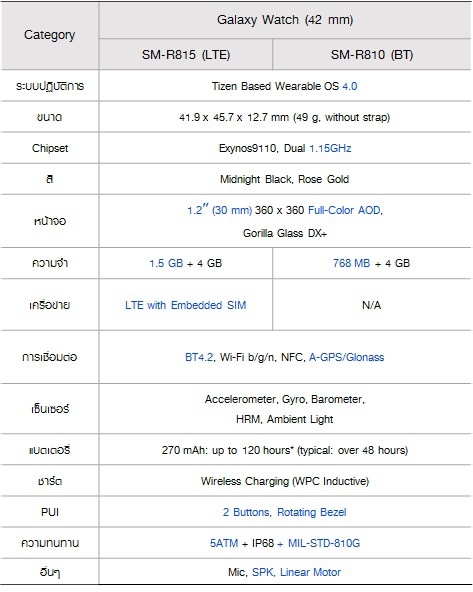Click 5ATM + IP68 + MIL-STD-810G cell
Viewport: 473px width, 592px height.
point(285,543)
